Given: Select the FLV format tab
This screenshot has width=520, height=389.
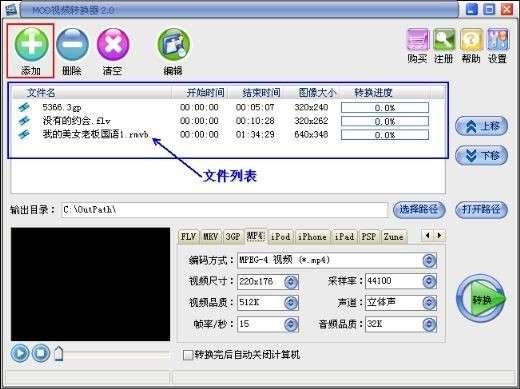Looking at the screenshot, I should pyautogui.click(x=188, y=237).
